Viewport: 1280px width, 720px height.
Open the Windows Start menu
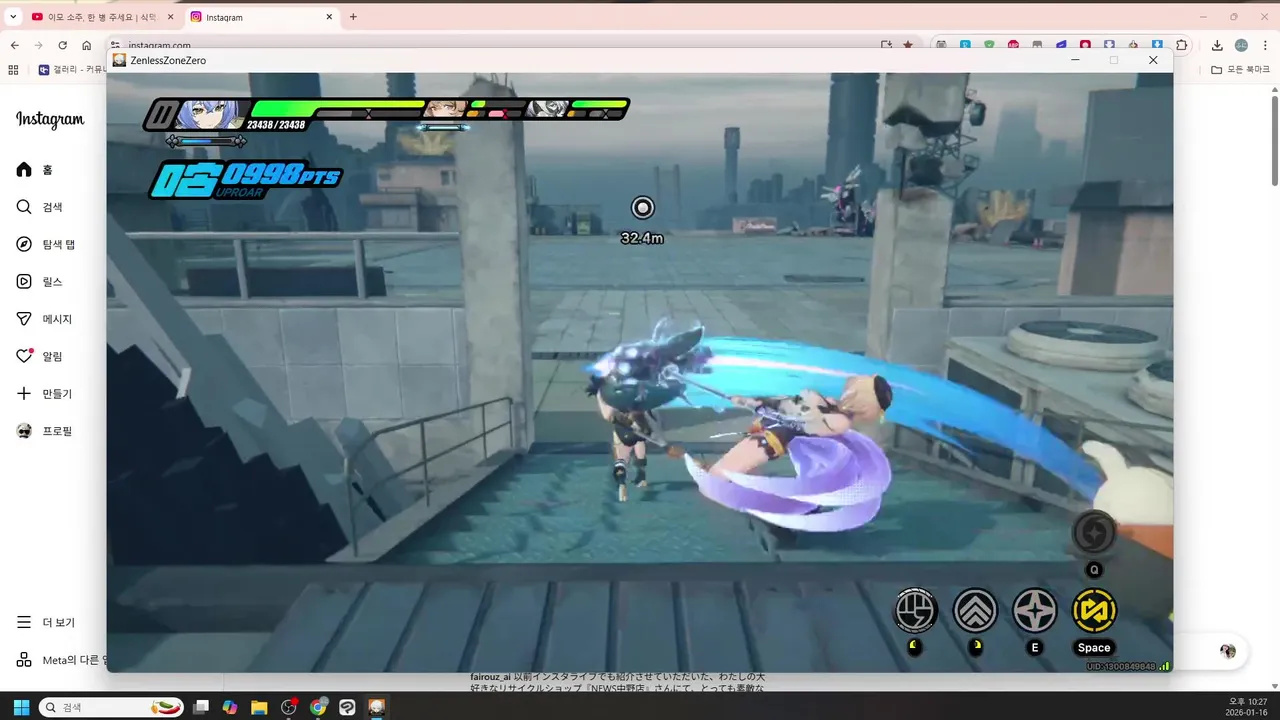[x=21, y=707]
